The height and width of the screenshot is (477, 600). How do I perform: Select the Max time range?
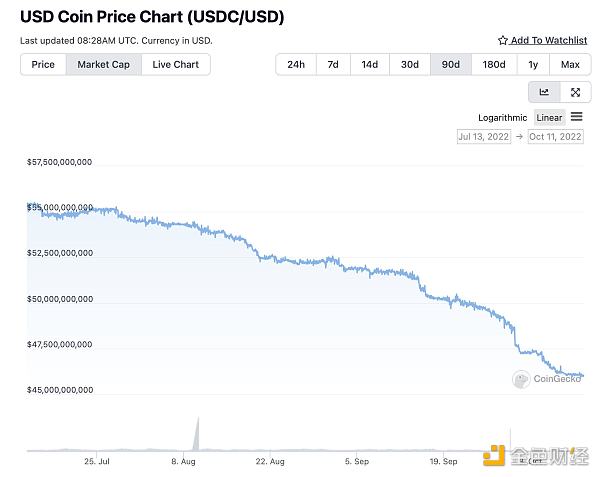[570, 64]
